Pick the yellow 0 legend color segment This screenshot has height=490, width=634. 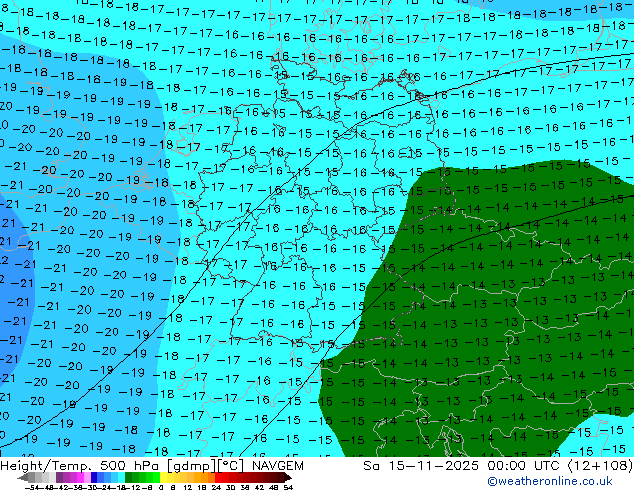click(164, 477)
